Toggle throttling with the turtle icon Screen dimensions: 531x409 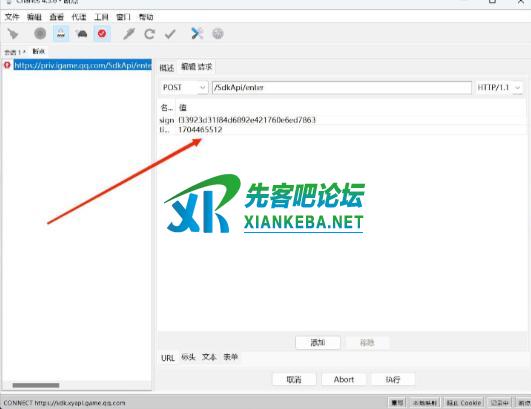click(x=81, y=34)
